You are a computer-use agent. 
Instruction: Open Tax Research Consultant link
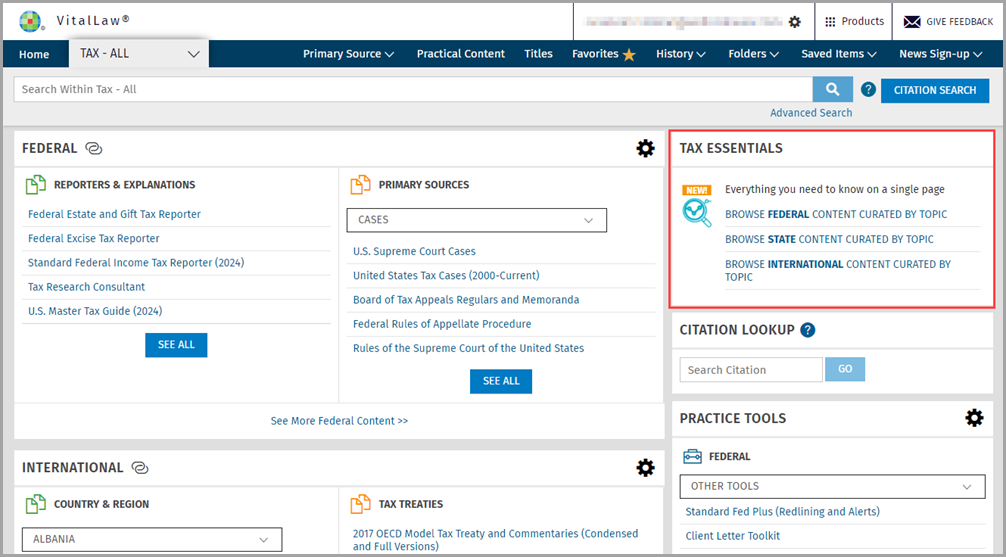(x=87, y=287)
